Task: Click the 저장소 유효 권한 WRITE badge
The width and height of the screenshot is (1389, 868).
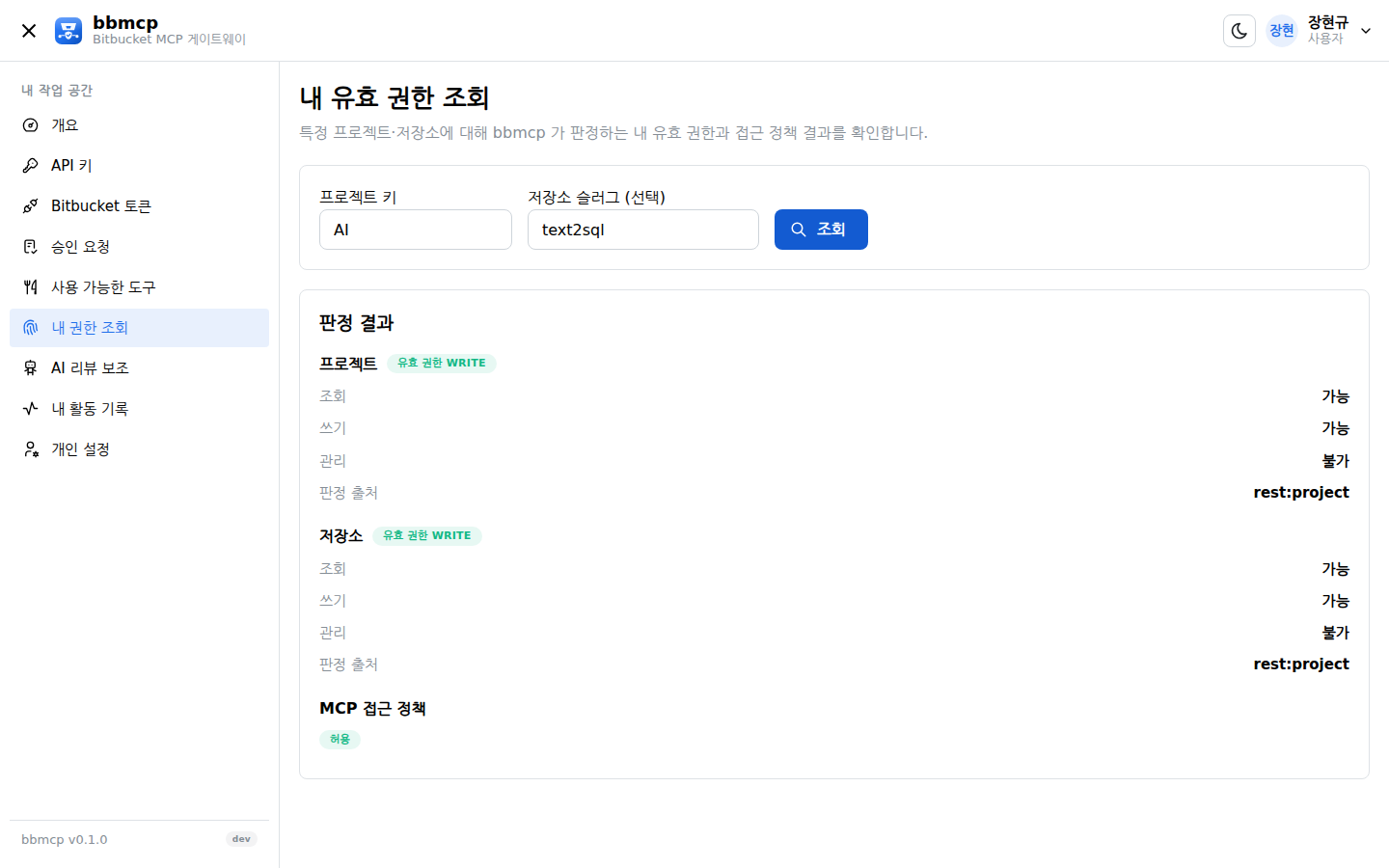Action: [427, 536]
